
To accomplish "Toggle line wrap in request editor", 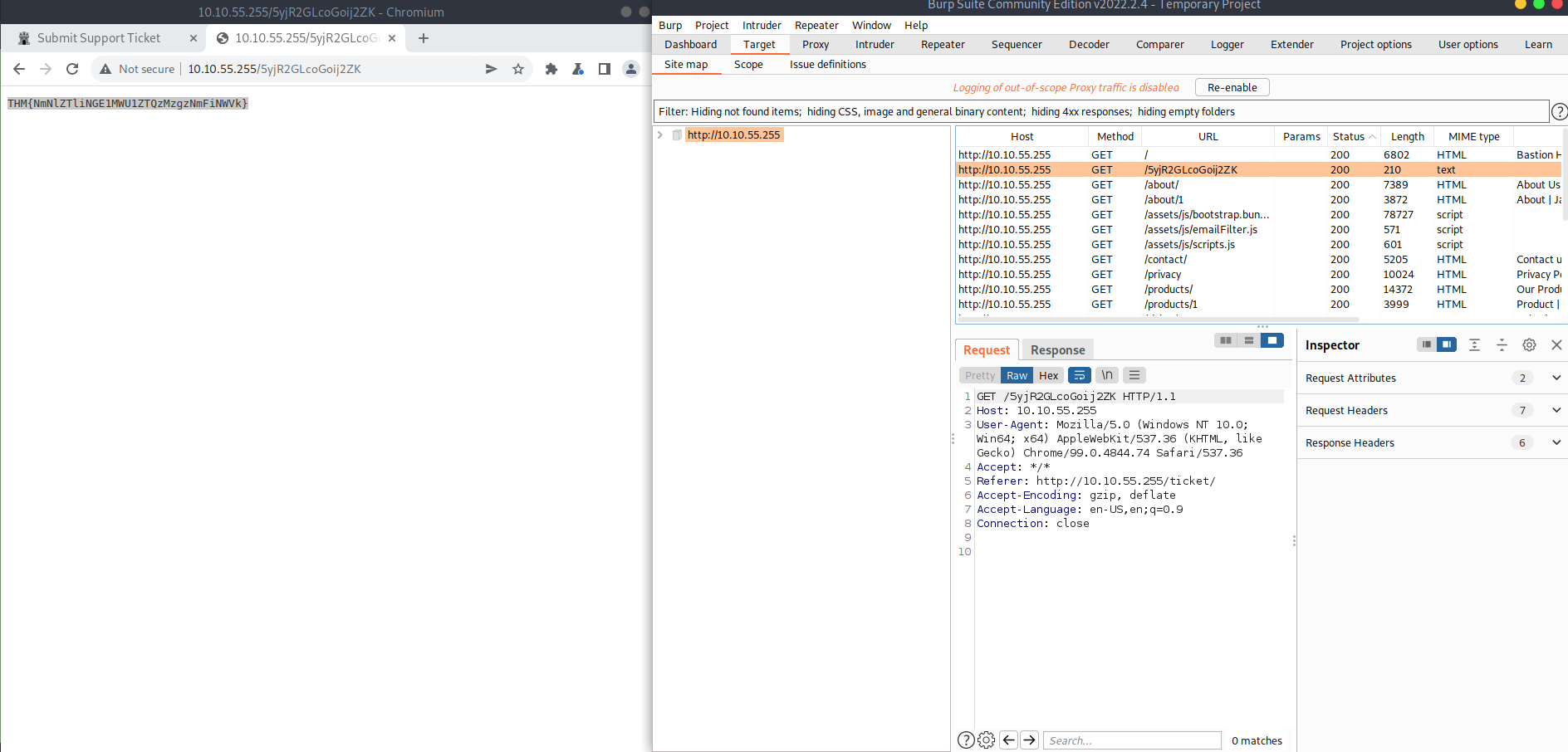I will tap(1079, 375).
